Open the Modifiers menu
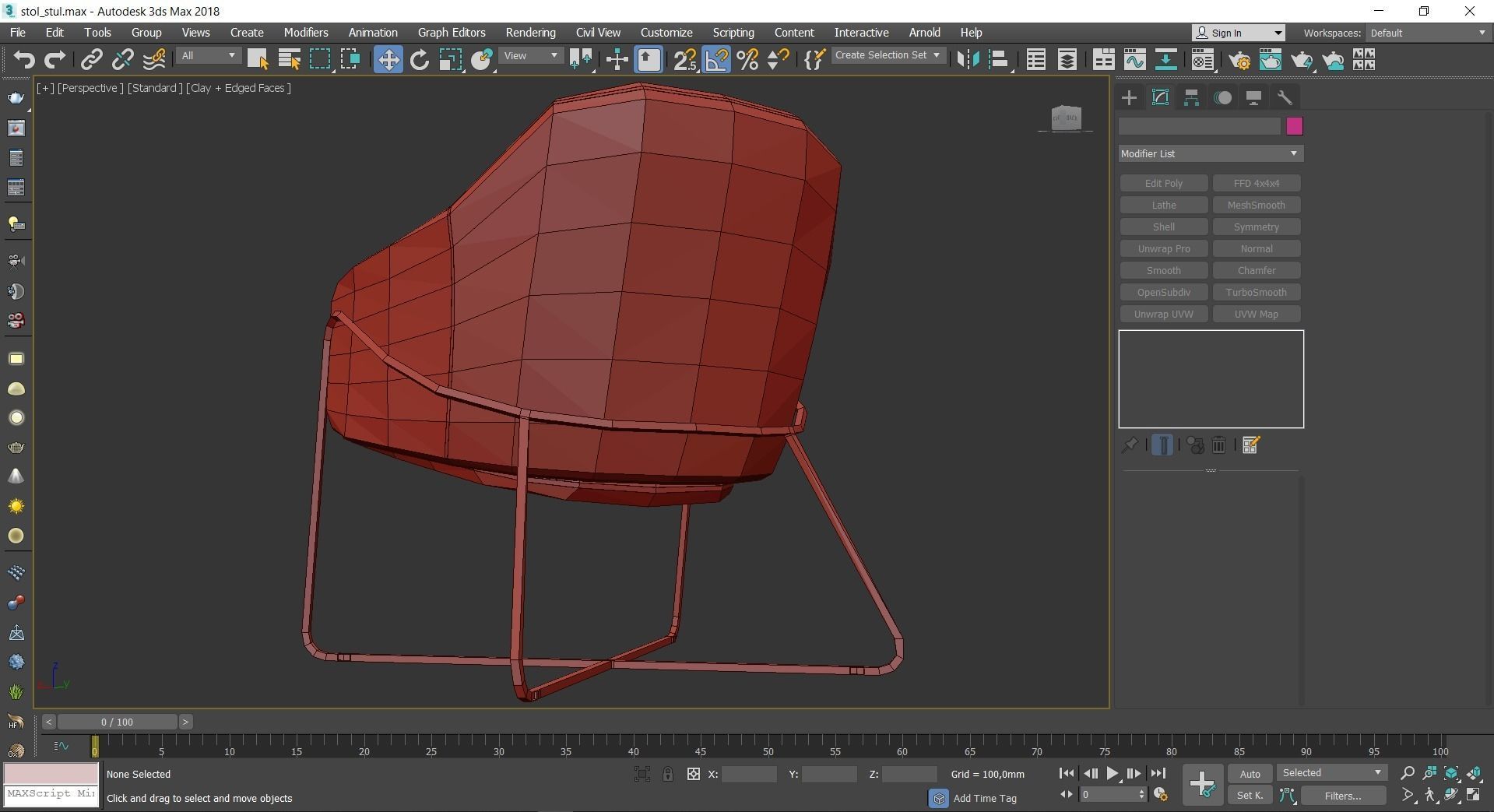The width and height of the screenshot is (1494, 812). click(306, 33)
